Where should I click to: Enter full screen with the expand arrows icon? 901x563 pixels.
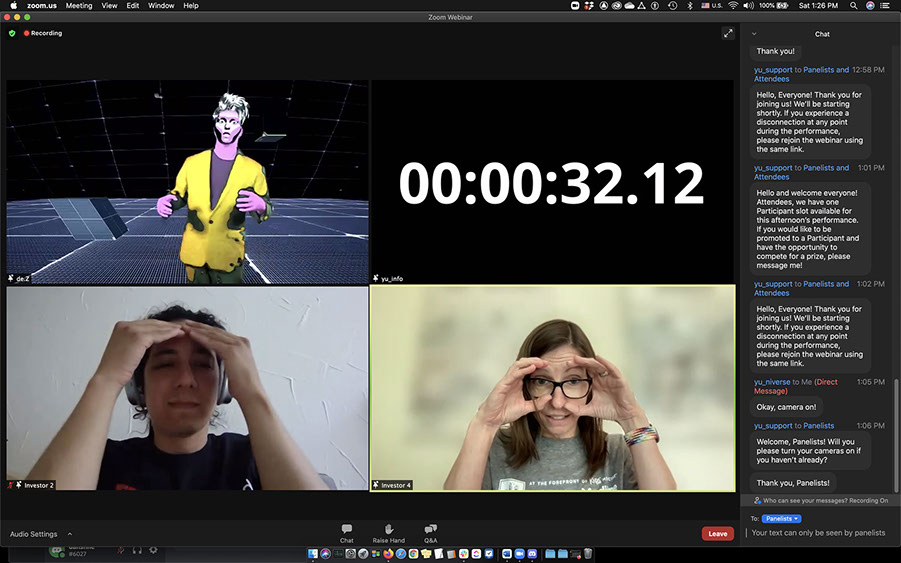click(x=728, y=33)
